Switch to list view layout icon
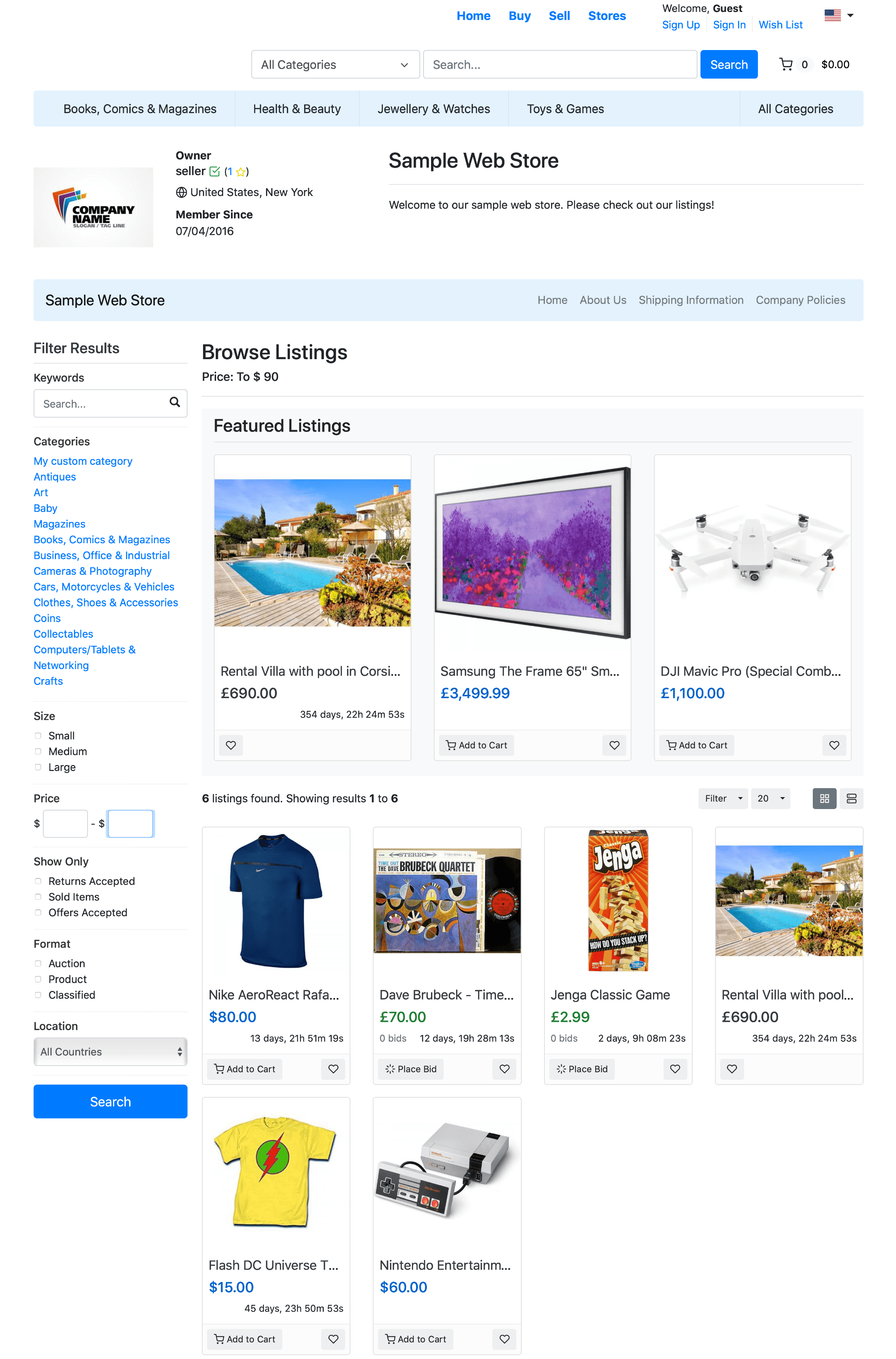The width and height of the screenshot is (896, 1359). point(851,799)
